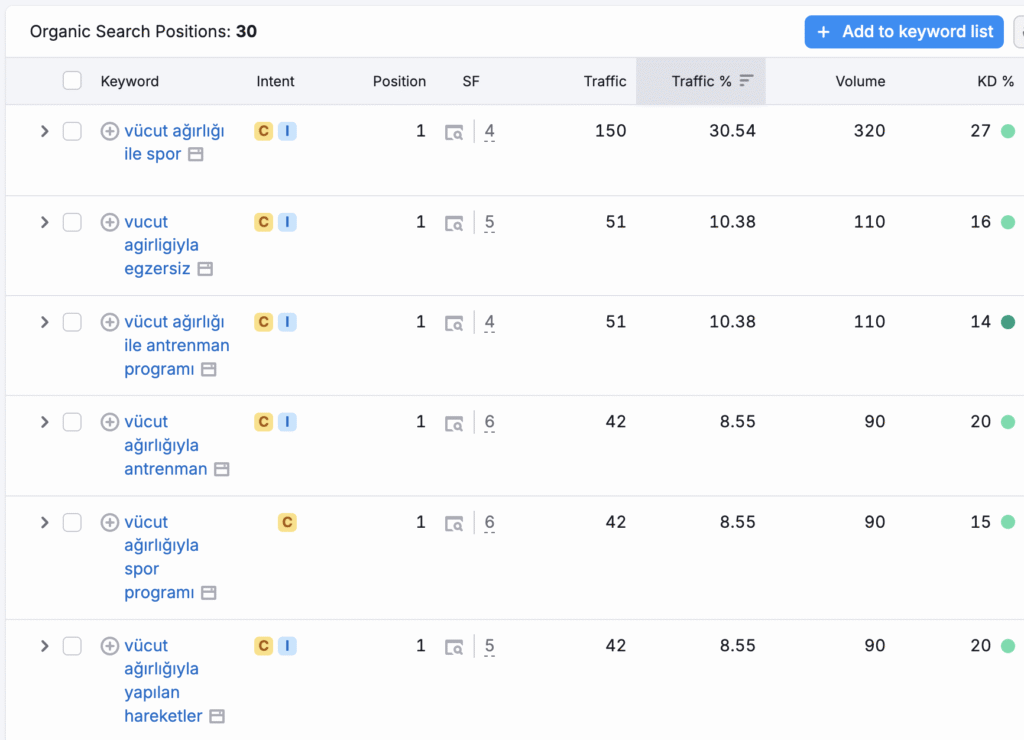The image size is (1024, 740).
Task: Select the checkbox on the "vücut ağırlığıyla spor programı" row
Action: click(x=72, y=521)
